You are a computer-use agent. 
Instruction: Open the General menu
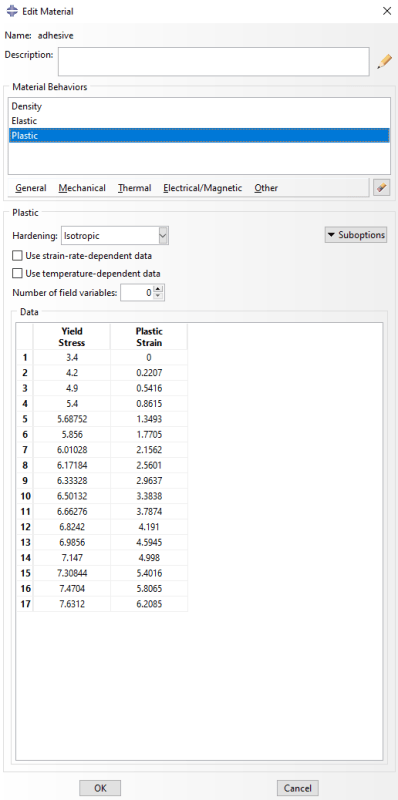31,188
